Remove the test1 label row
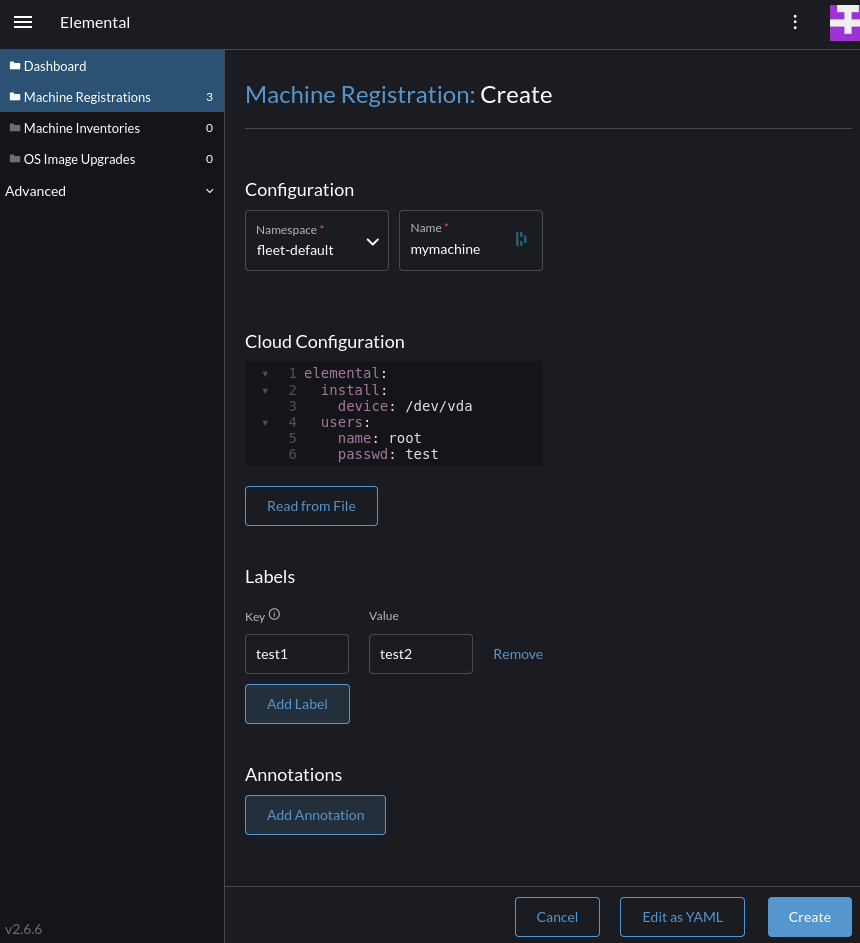 point(518,654)
